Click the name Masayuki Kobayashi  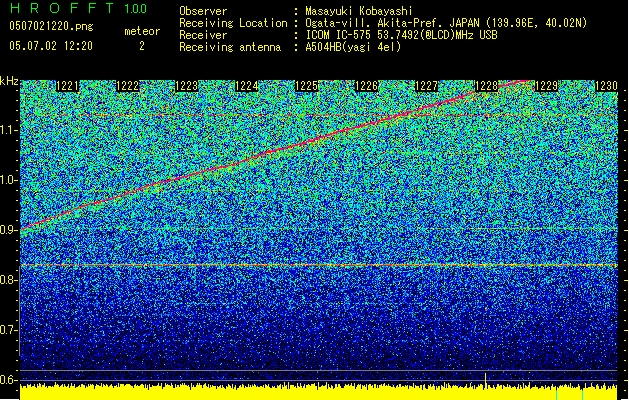point(359,11)
